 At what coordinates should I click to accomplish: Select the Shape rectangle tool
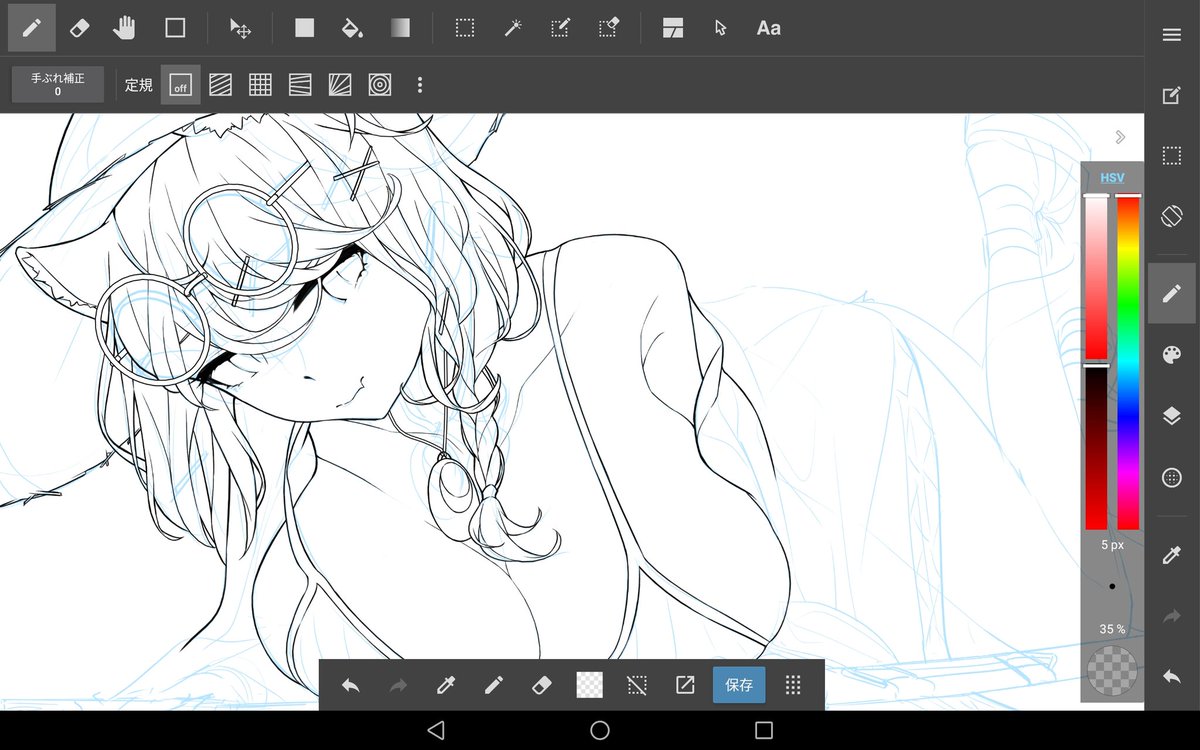(175, 28)
